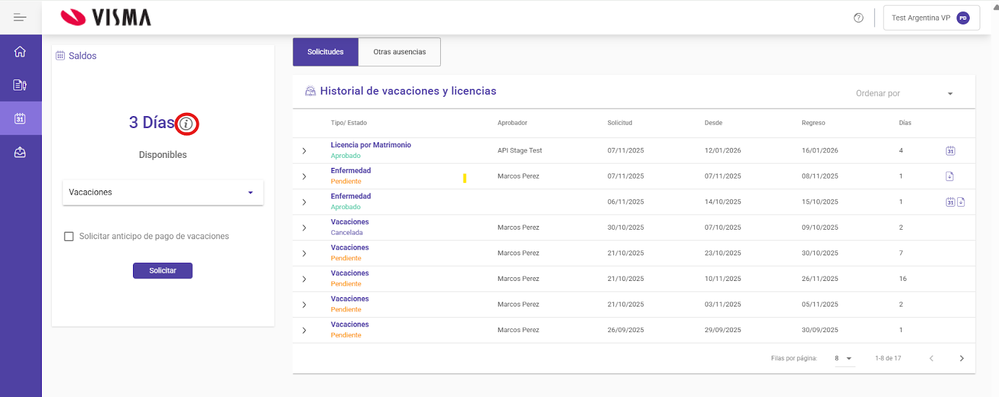Click the 7 days value
The image size is (999, 397).
(x=901, y=253)
